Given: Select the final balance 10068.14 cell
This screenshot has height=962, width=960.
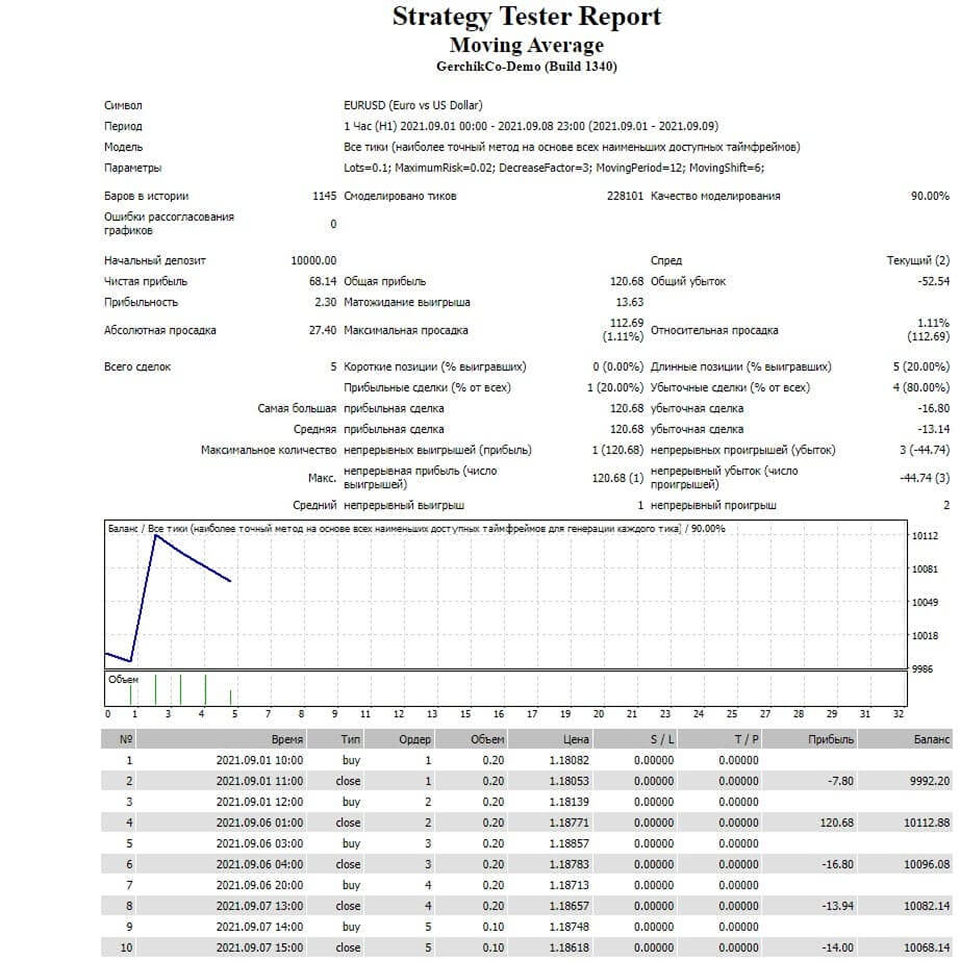Looking at the screenshot, I should [x=920, y=948].
